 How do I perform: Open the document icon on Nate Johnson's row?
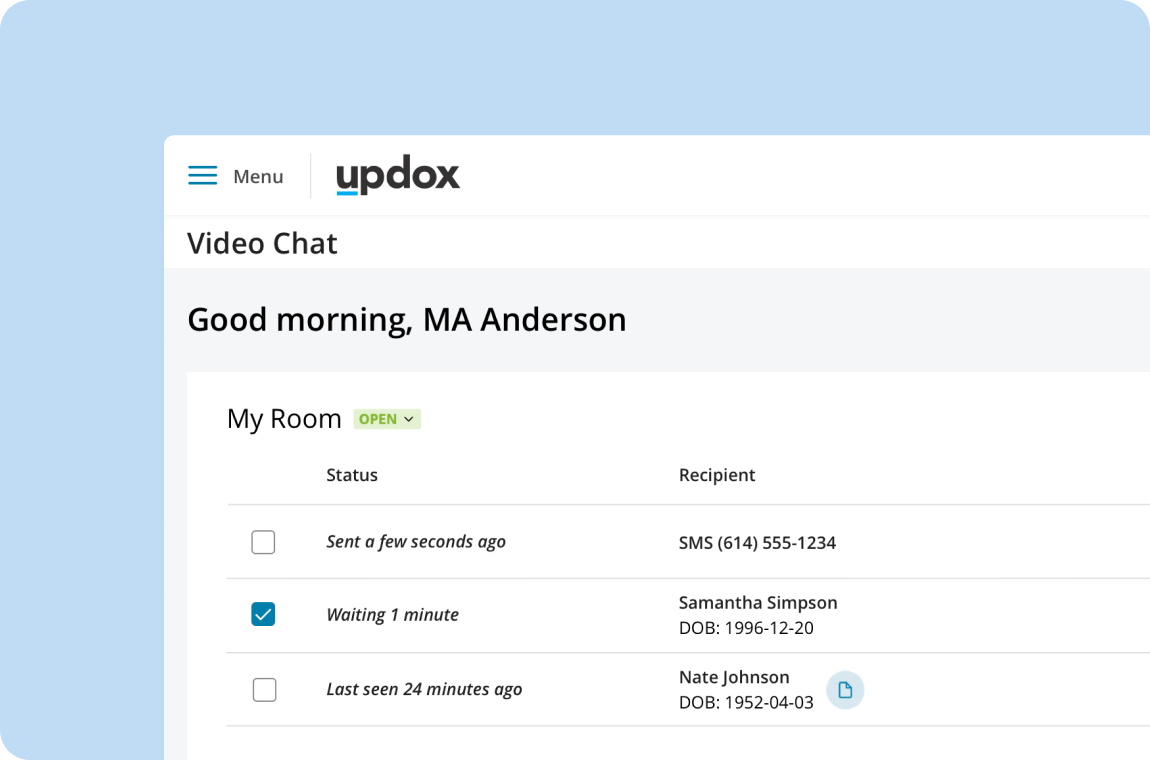[x=844, y=690]
